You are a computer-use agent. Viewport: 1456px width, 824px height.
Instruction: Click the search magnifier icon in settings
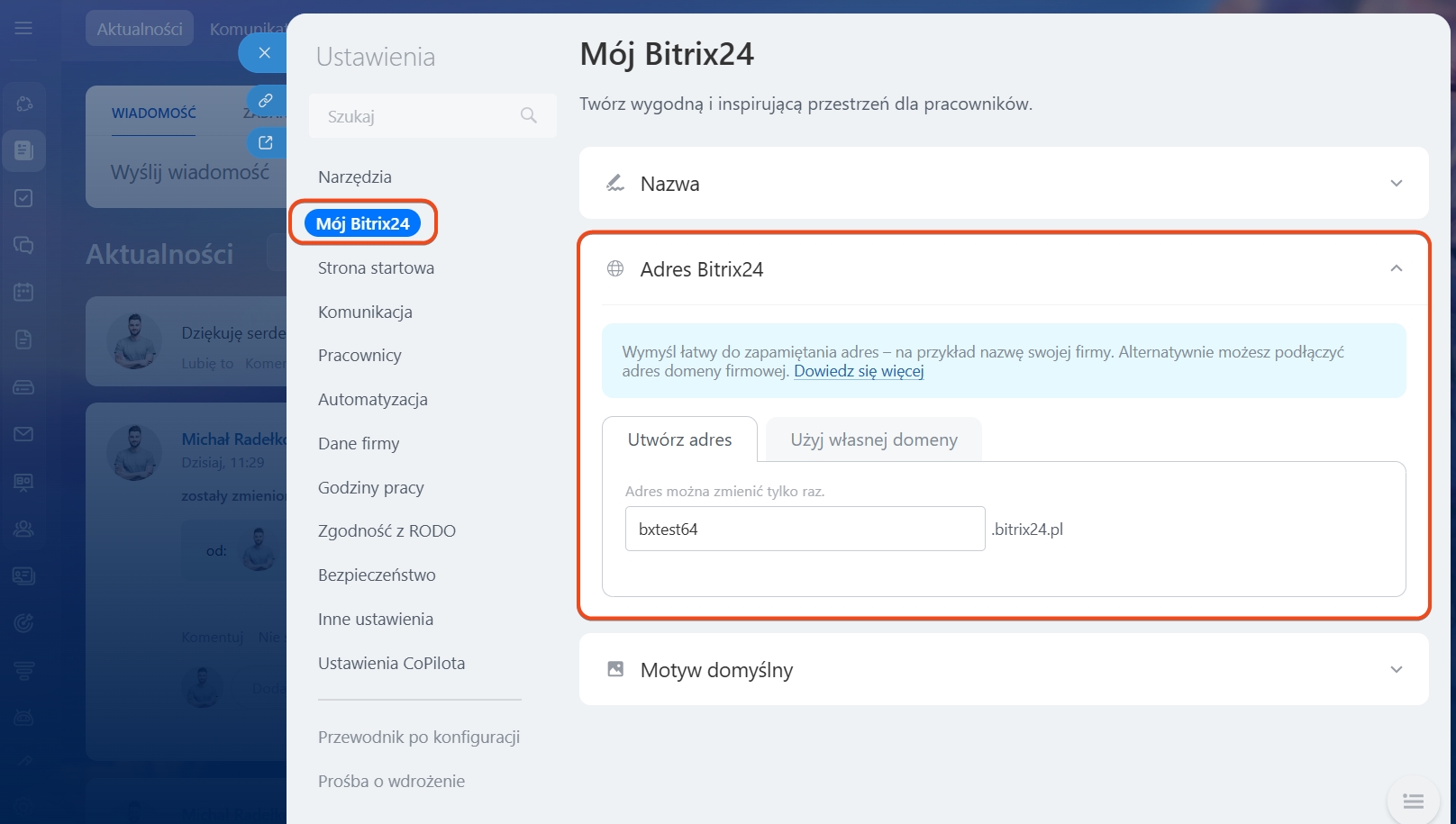(529, 115)
